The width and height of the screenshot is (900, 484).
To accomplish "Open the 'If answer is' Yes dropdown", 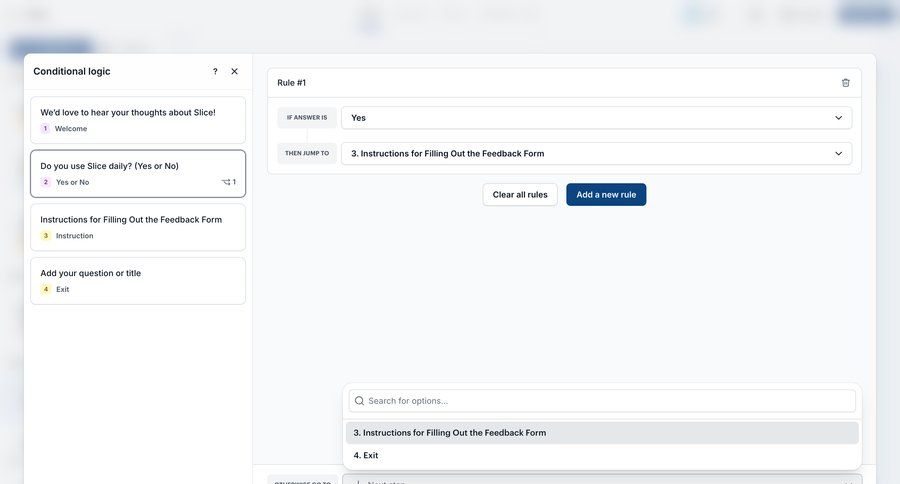I will pos(596,118).
